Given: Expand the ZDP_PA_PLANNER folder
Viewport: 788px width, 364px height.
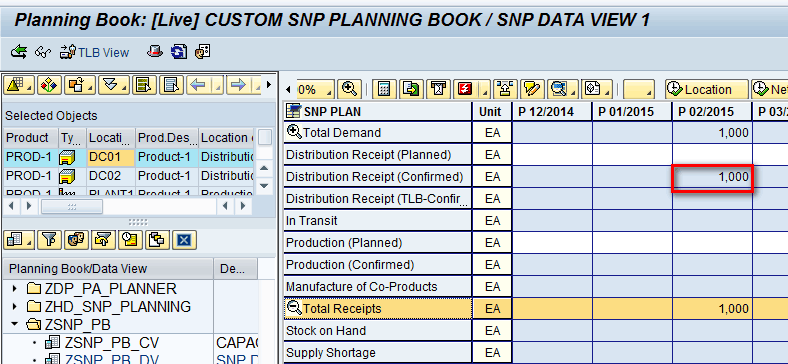Looking at the screenshot, I should click(x=14, y=289).
